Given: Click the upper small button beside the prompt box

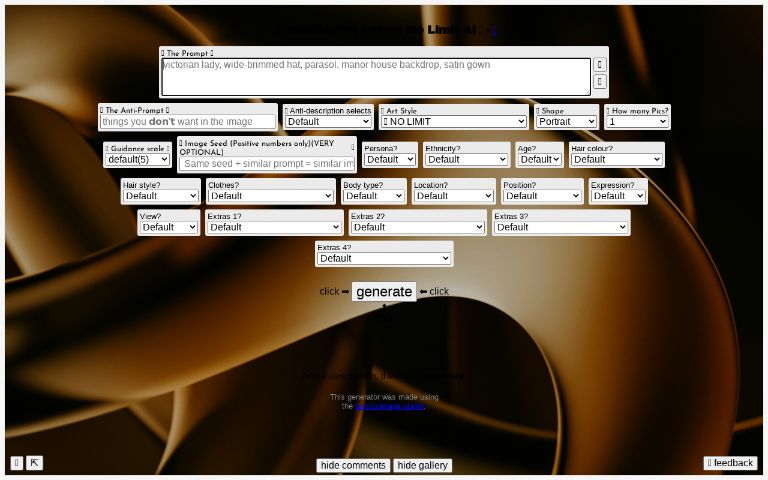Looking at the screenshot, I should tap(600, 64).
